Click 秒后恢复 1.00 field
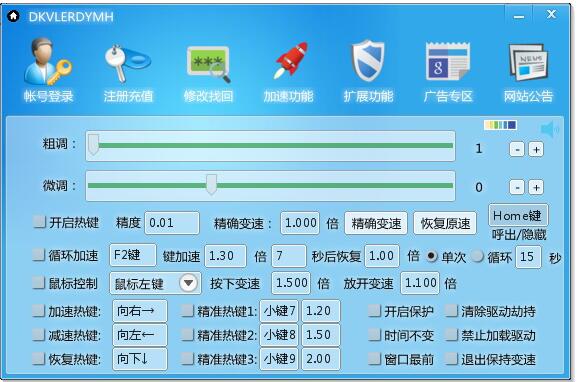The image size is (577, 382). [382, 256]
